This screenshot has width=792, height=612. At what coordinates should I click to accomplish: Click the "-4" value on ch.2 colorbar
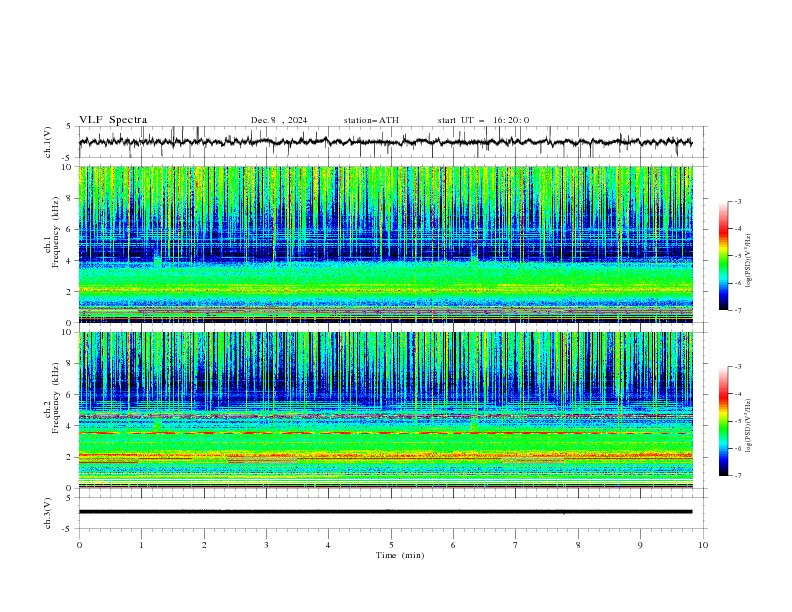pos(737,394)
